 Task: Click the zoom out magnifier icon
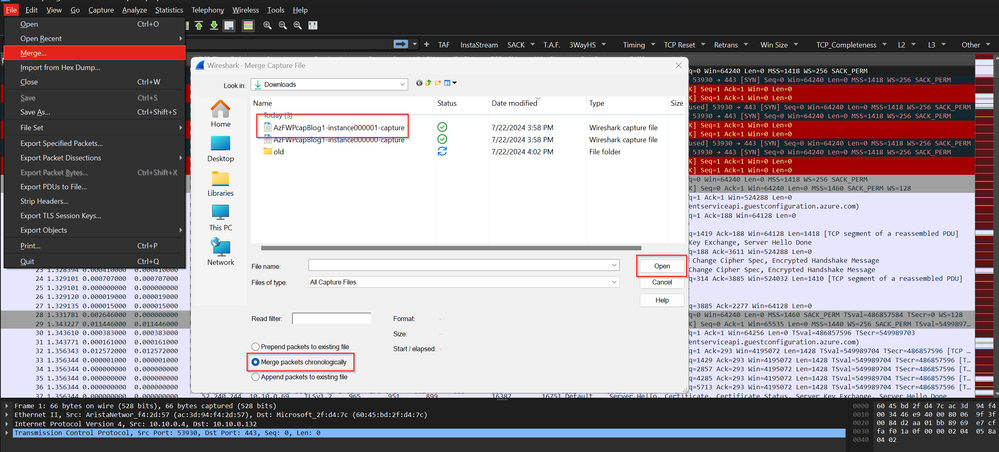[282, 26]
